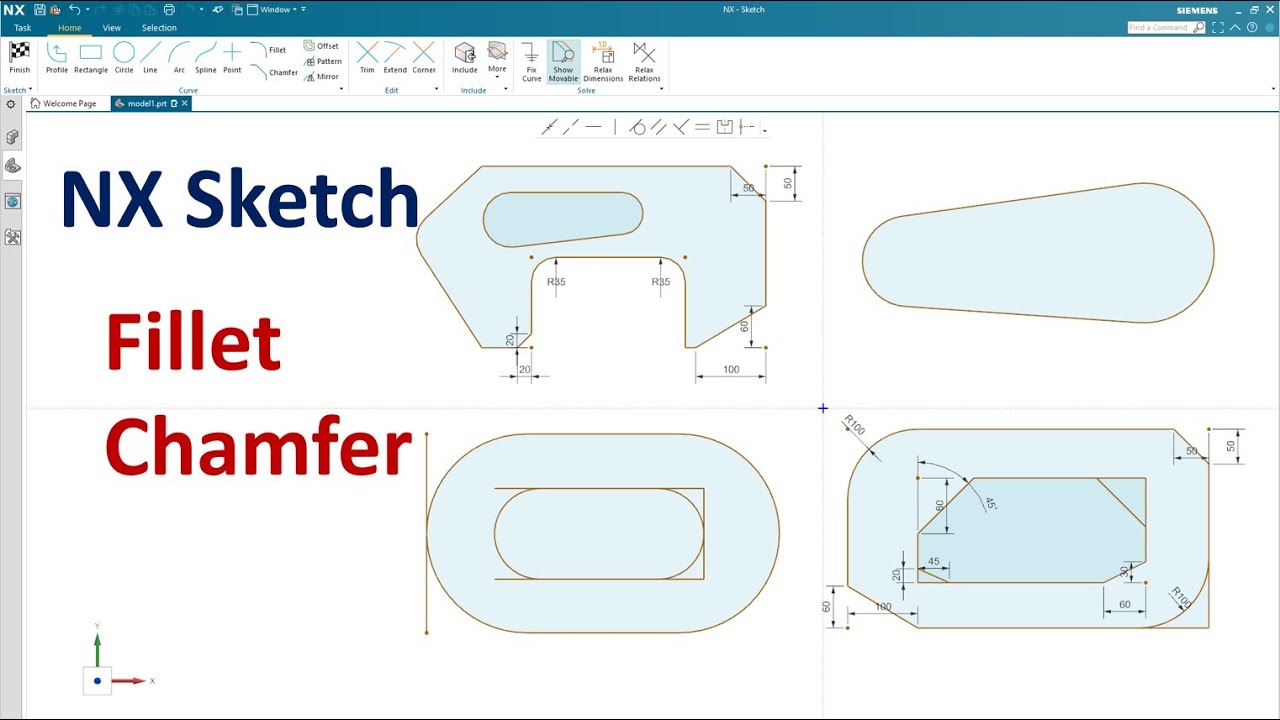Select the Line tool

pyautogui.click(x=150, y=58)
